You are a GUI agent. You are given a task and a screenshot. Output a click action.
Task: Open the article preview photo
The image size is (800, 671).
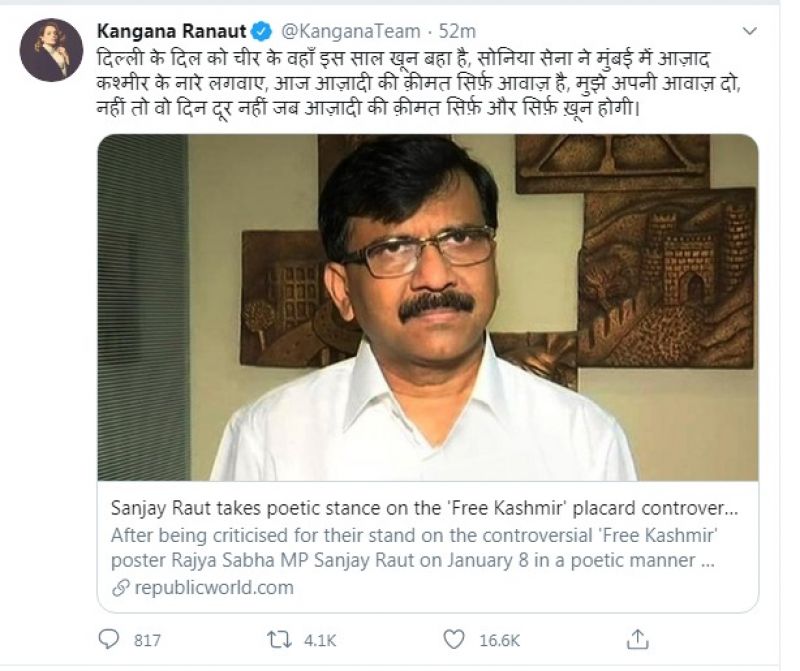(427, 307)
